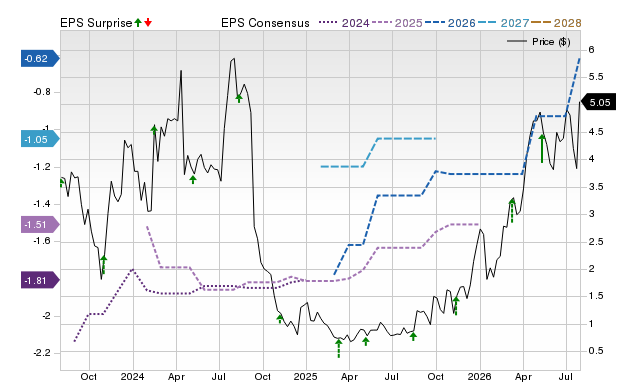Image resolution: width=640 pixels, height=382 pixels.
Task: Toggle the 2027 EPS consensus legend entry
Action: coord(503,23)
